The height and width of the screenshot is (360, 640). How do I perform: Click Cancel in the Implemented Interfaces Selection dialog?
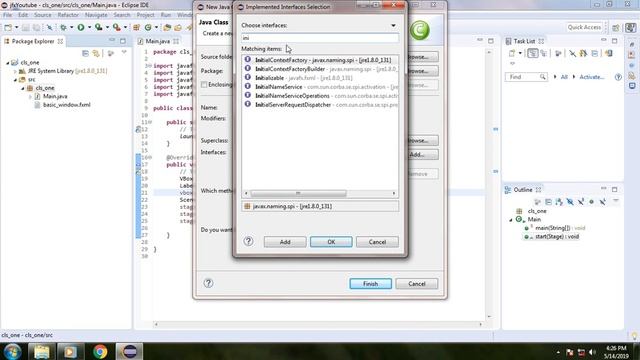(377, 242)
